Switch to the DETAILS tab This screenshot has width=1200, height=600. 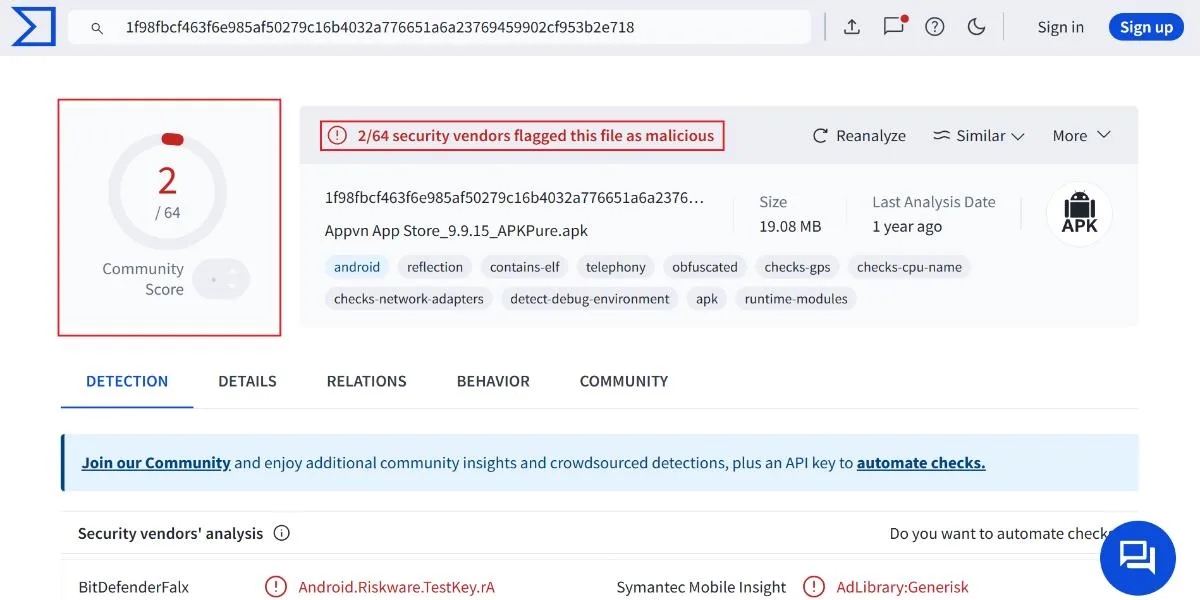click(247, 381)
